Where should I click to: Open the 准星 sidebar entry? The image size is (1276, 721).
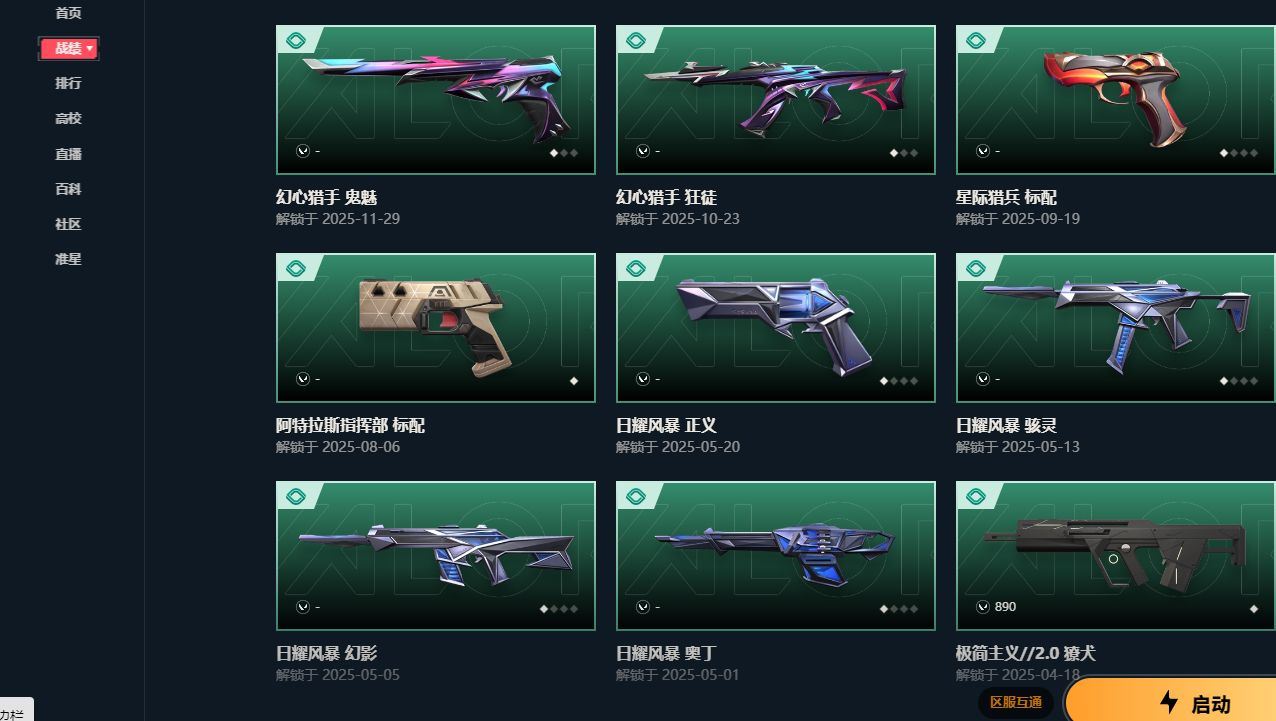pyautogui.click(x=68, y=259)
